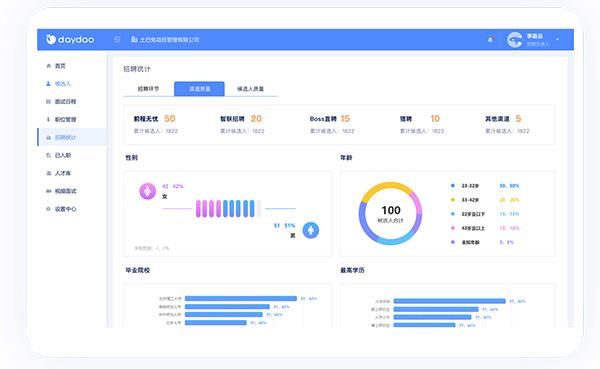Viewport: 600px width, 369px height.
Task: Open notifications via the bell icon
Action: click(x=490, y=39)
